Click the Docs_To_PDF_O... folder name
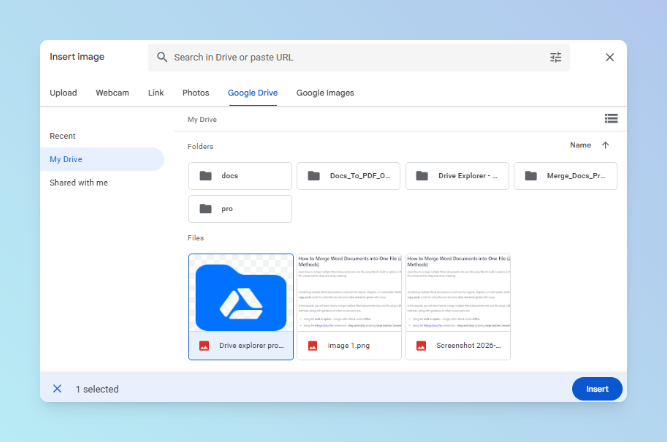 pyautogui.click(x=360, y=176)
